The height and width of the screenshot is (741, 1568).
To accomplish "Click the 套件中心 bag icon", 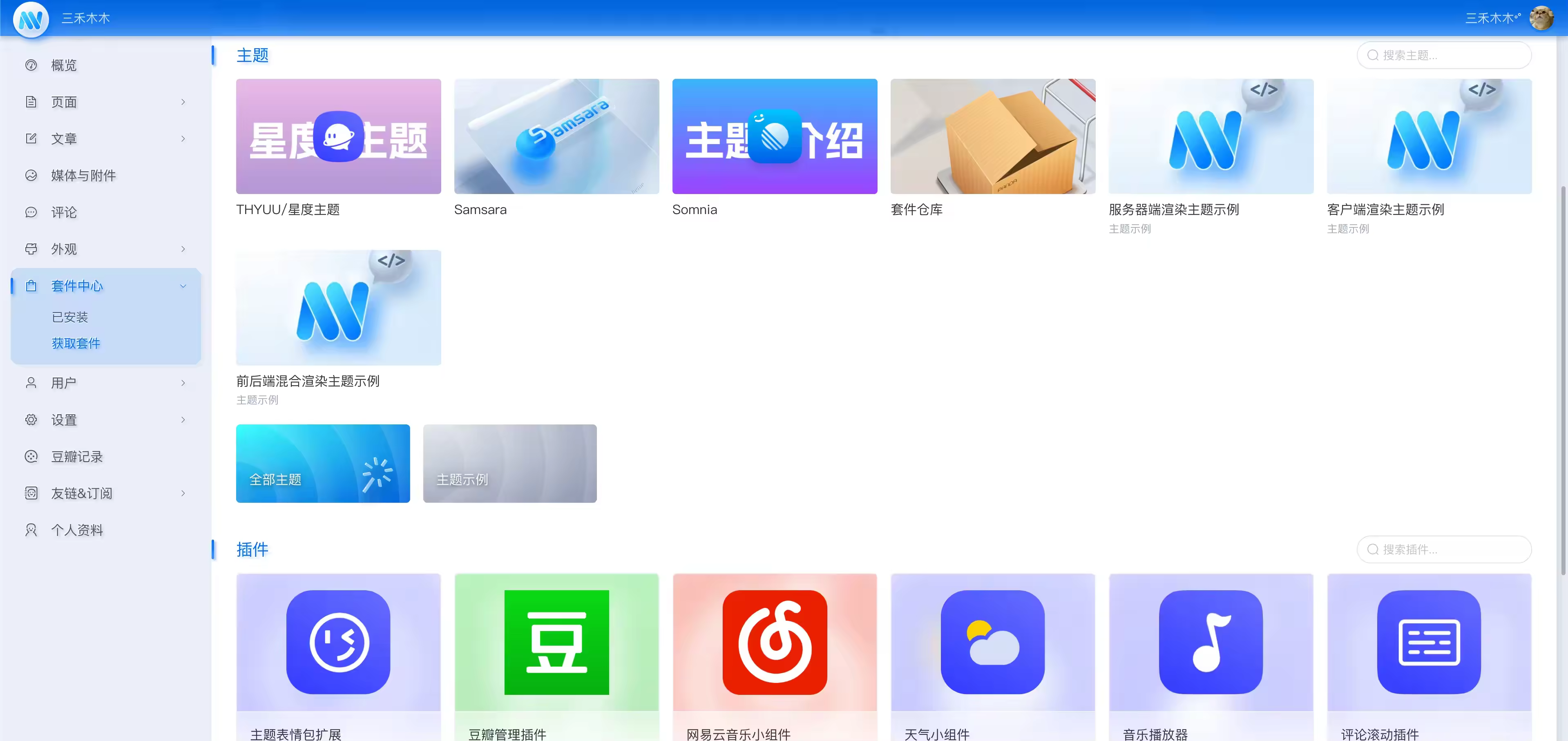I will (x=31, y=285).
